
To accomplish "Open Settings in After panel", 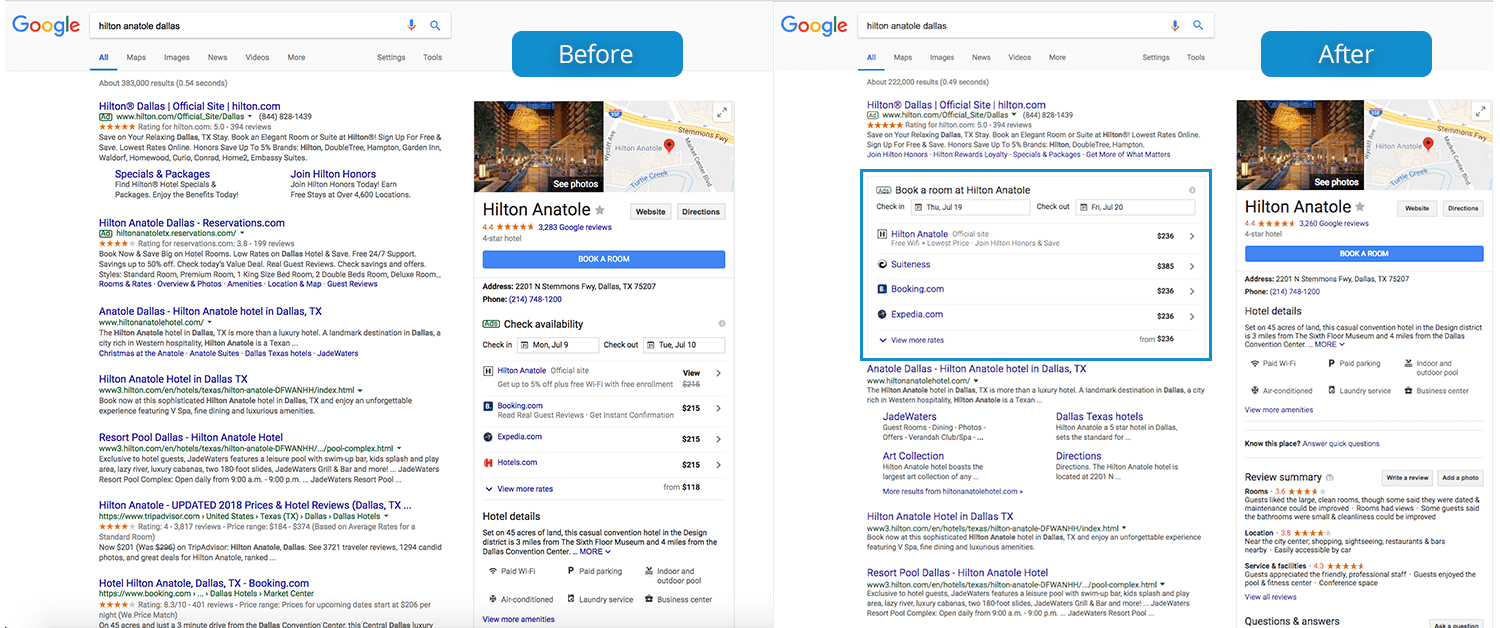I will click(x=1156, y=58).
